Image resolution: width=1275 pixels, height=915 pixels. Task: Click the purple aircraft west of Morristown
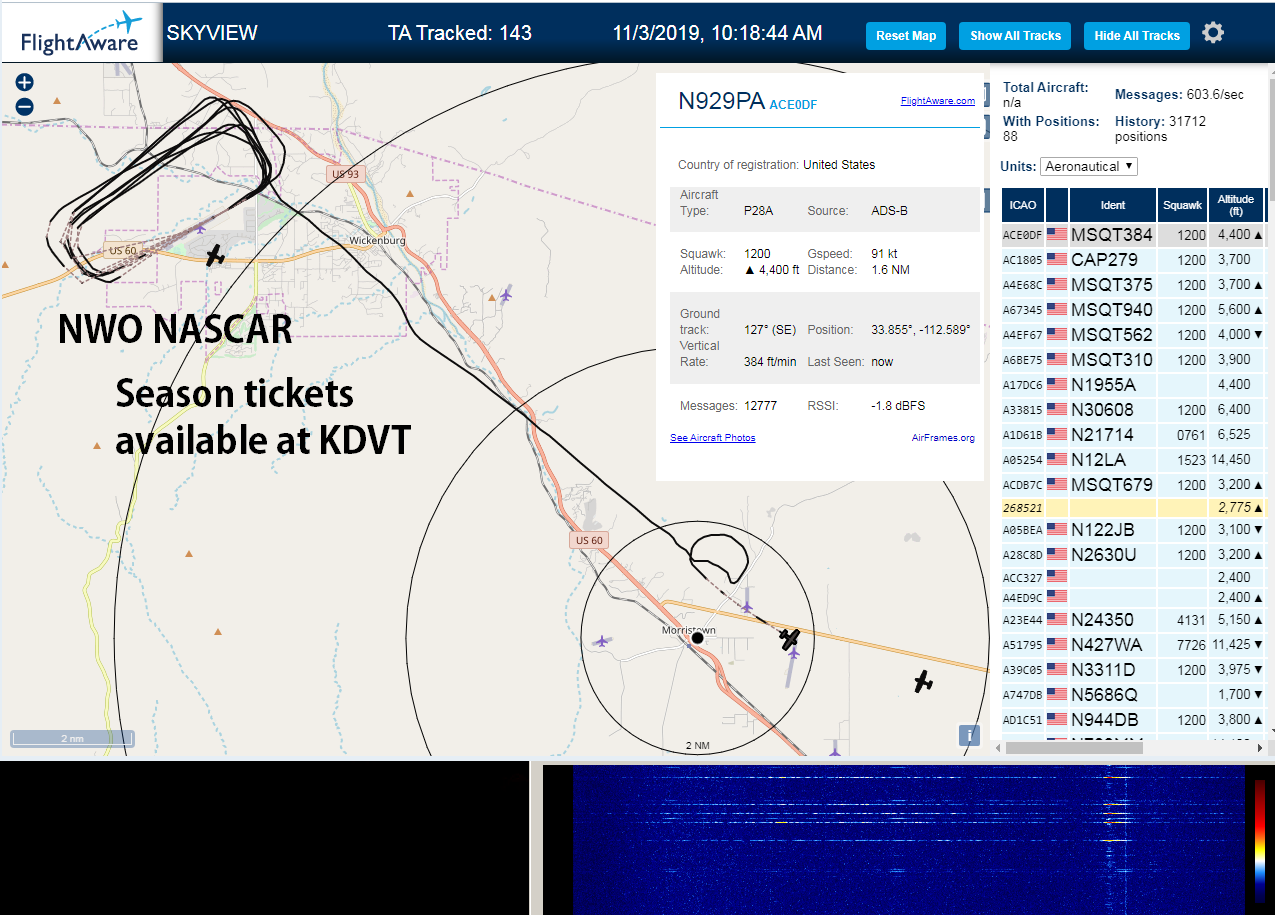pyautogui.click(x=602, y=641)
